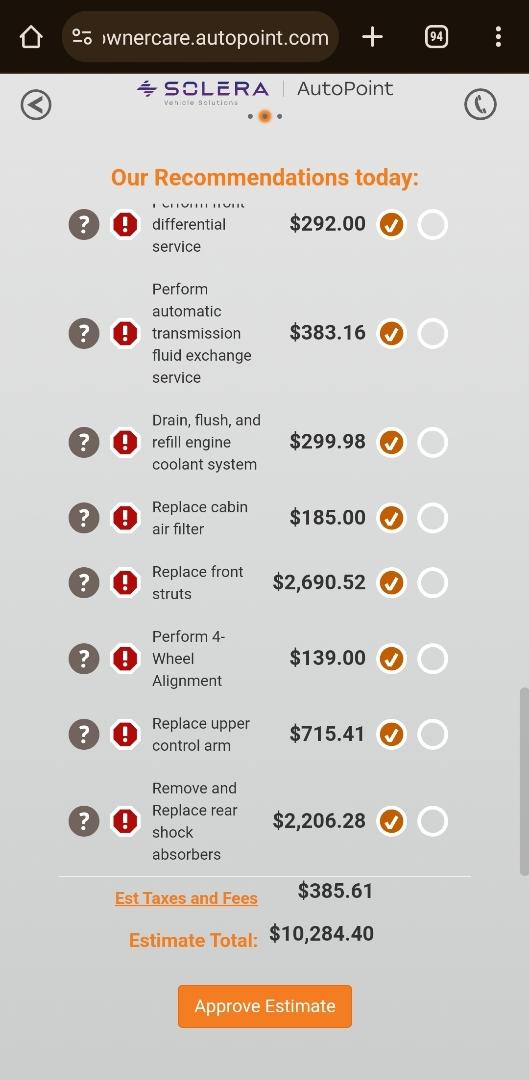This screenshot has height=1080, width=529.
Task: Tap the ownercare.autopoint.com address bar
Action: tap(200, 37)
